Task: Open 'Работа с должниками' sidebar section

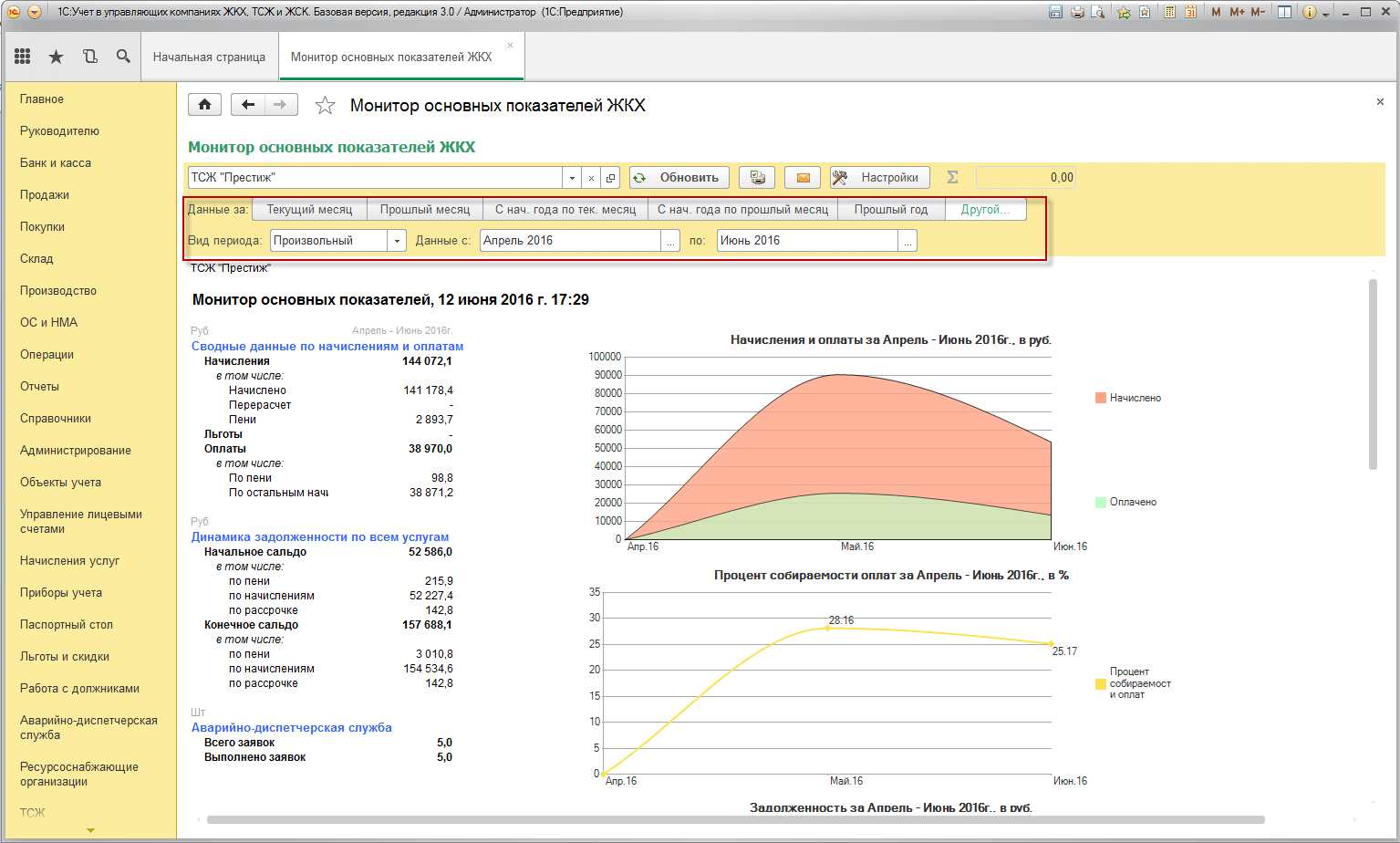Action: [79, 689]
